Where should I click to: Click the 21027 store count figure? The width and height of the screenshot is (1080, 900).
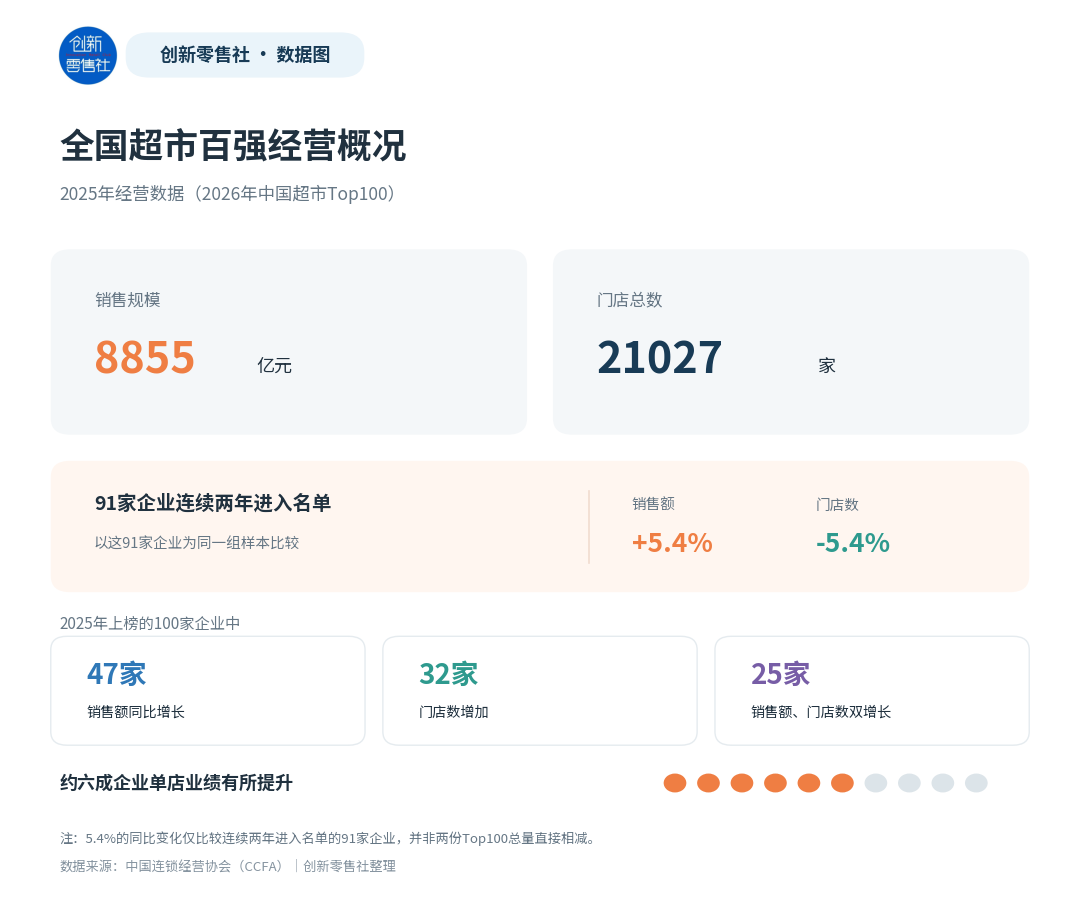click(x=659, y=357)
